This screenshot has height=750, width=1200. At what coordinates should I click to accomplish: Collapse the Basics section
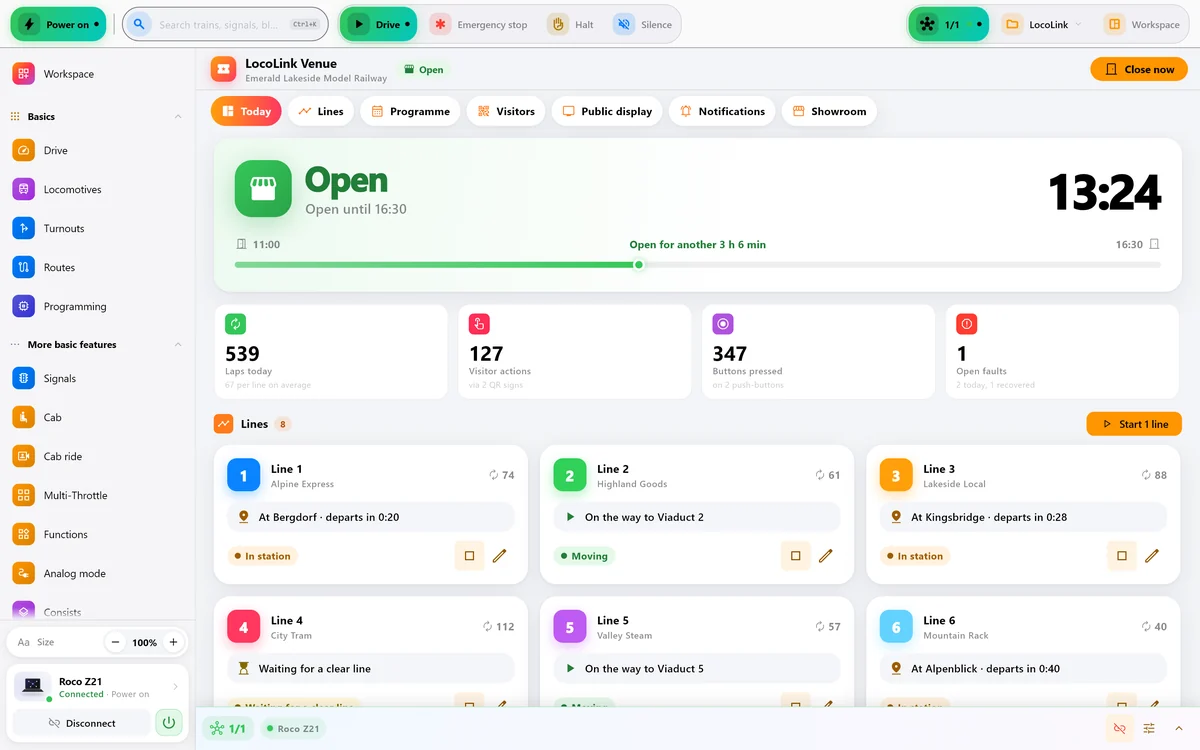pyautogui.click(x=97, y=116)
